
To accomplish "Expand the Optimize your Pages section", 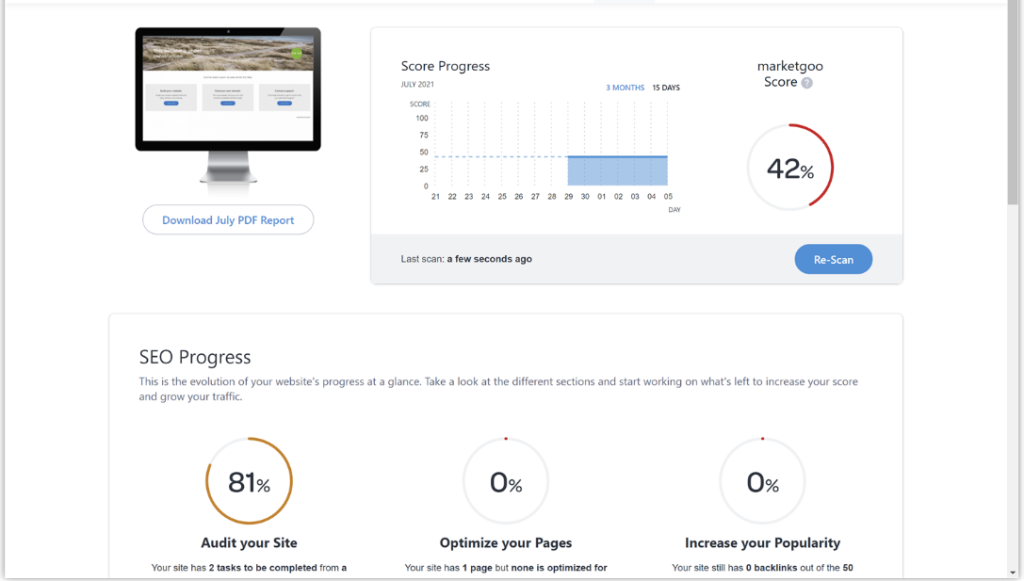I will pyautogui.click(x=505, y=542).
